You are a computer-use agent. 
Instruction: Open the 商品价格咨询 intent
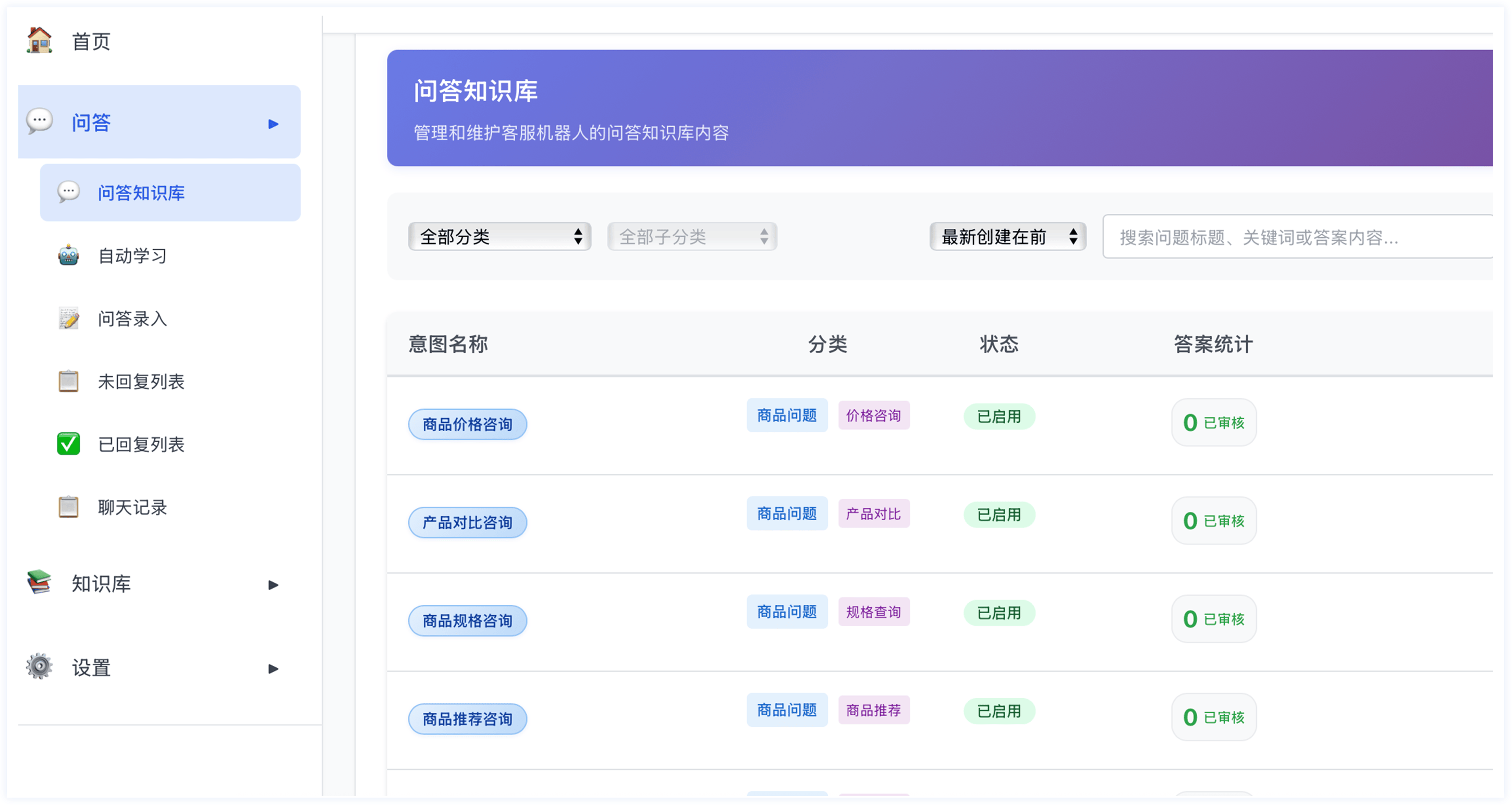[467, 424]
